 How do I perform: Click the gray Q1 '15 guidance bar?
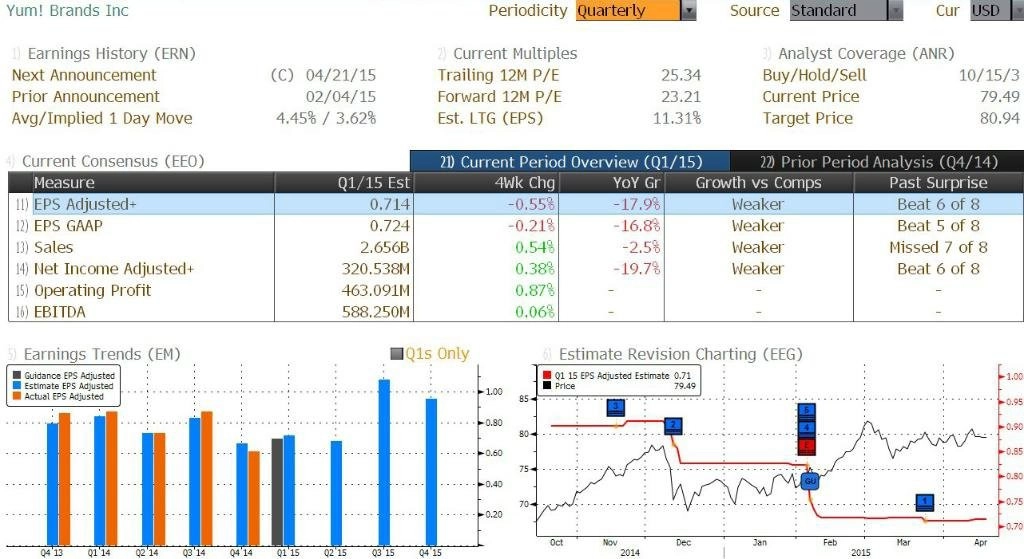pyautogui.click(x=277, y=492)
